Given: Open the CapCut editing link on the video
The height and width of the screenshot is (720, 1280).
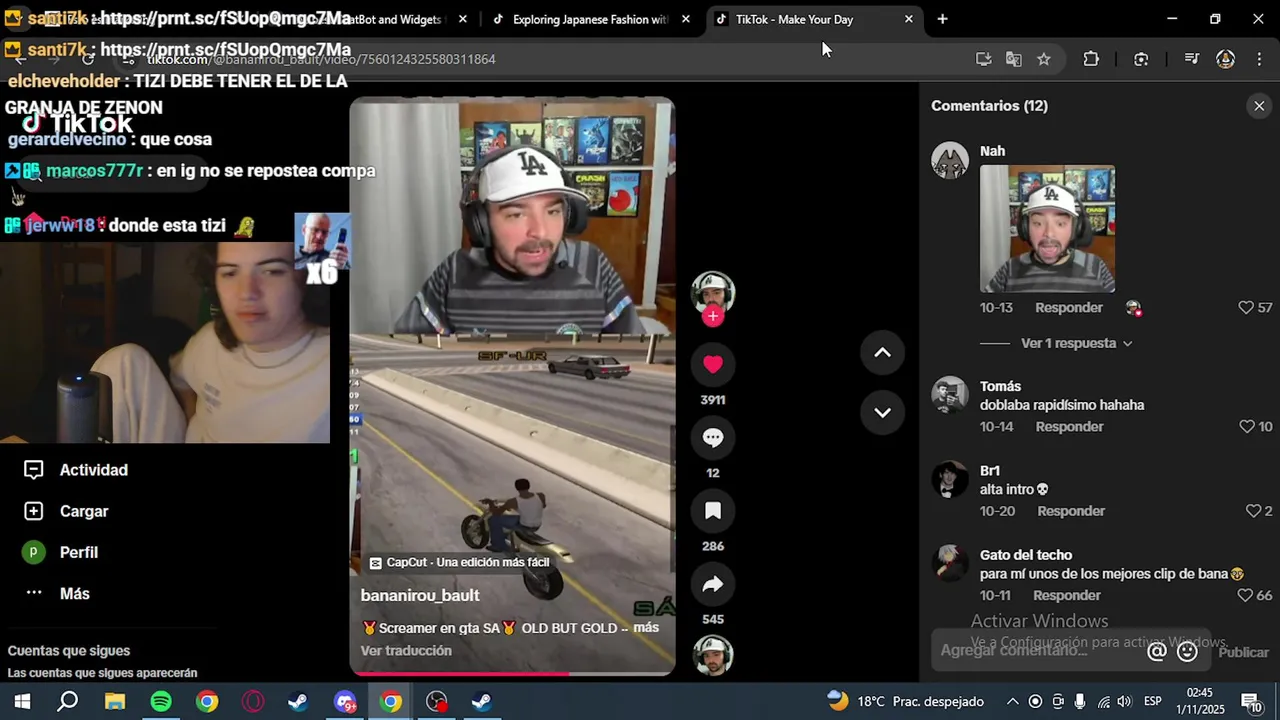Looking at the screenshot, I should 460,563.
